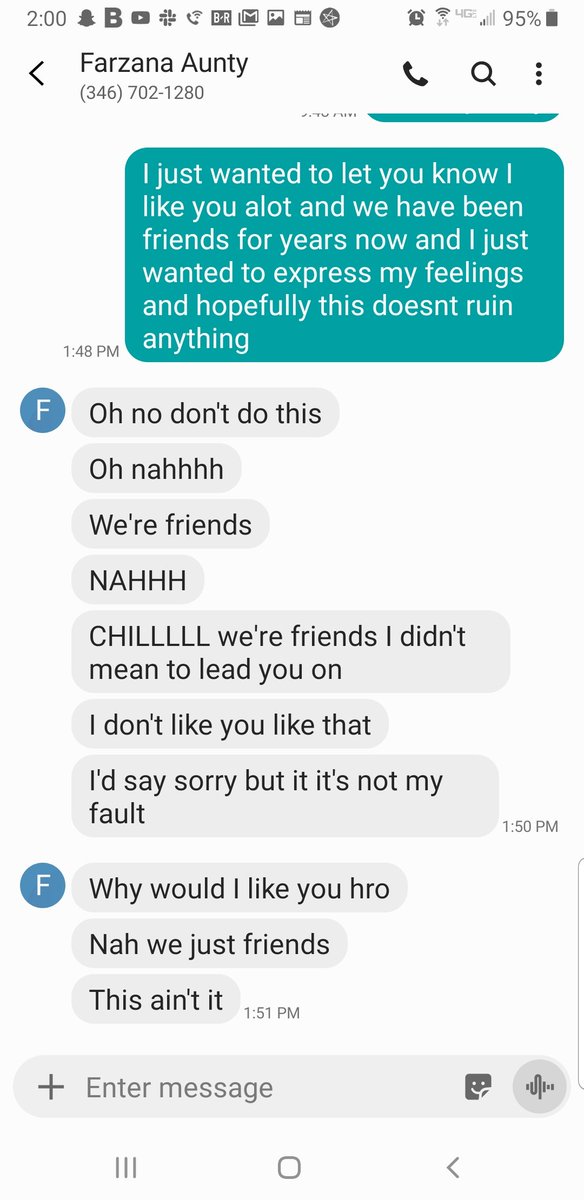Tap the Enter message text field

265,1087
